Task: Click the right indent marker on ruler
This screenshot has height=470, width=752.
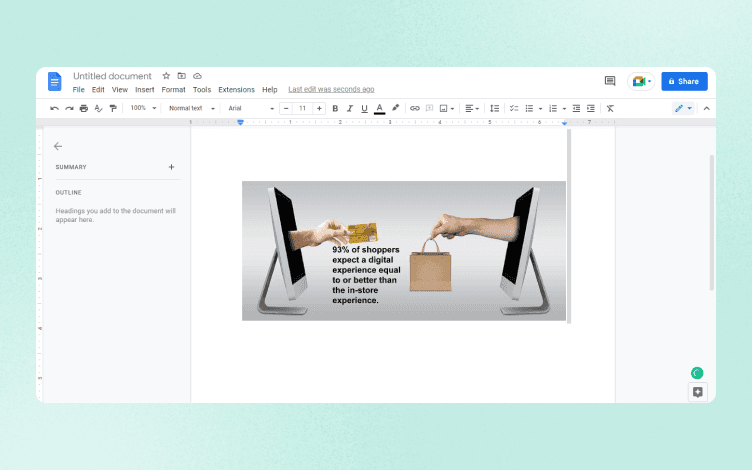Action: point(564,123)
